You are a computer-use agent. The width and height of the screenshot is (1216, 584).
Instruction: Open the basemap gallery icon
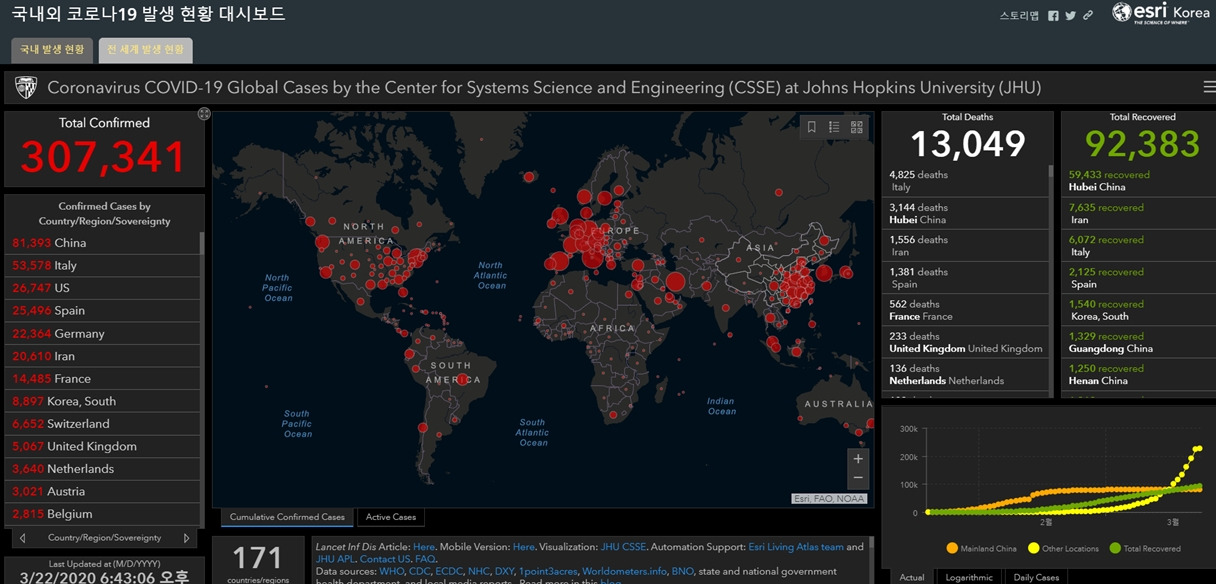pos(857,127)
